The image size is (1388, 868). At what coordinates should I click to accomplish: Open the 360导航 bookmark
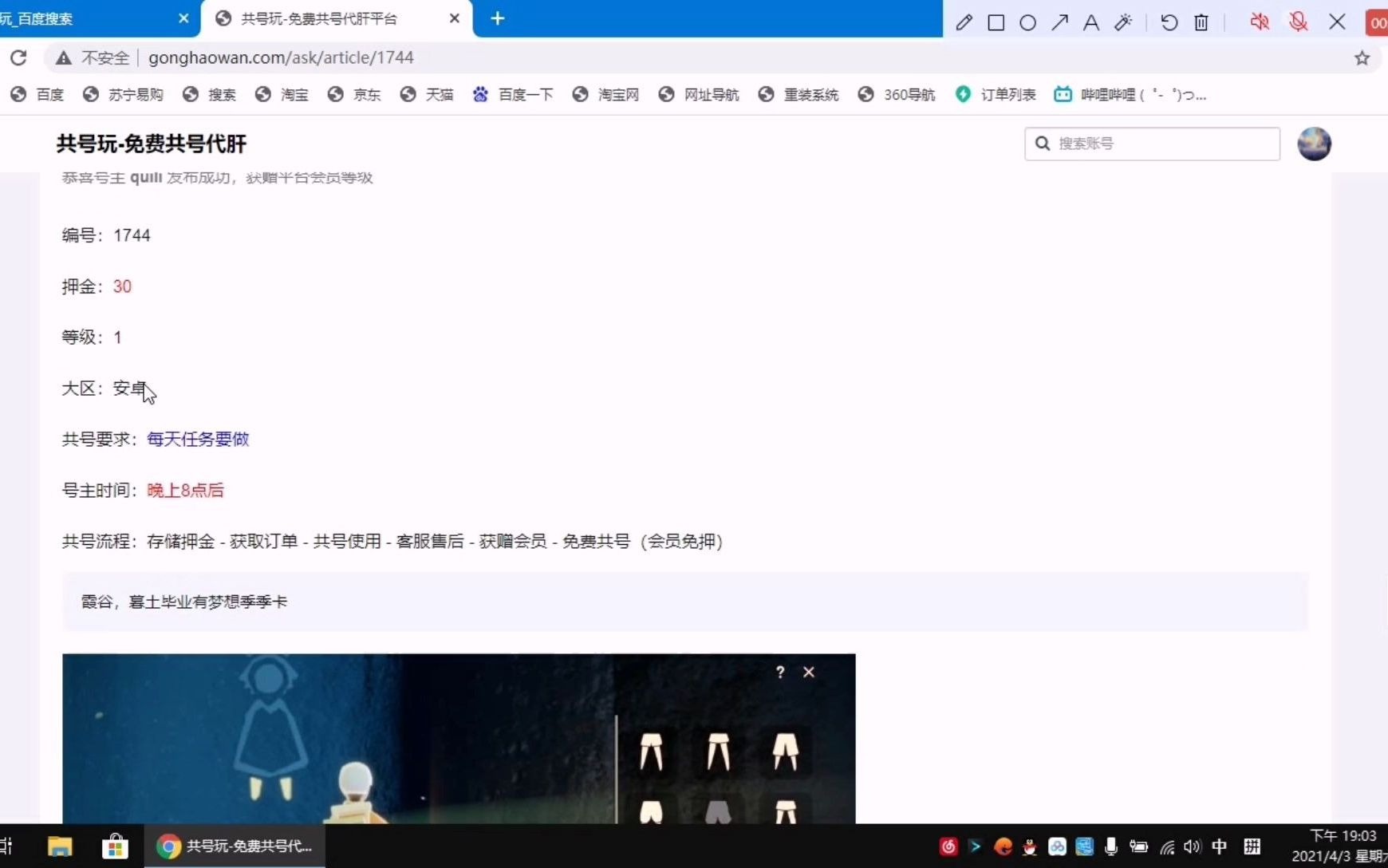click(897, 94)
